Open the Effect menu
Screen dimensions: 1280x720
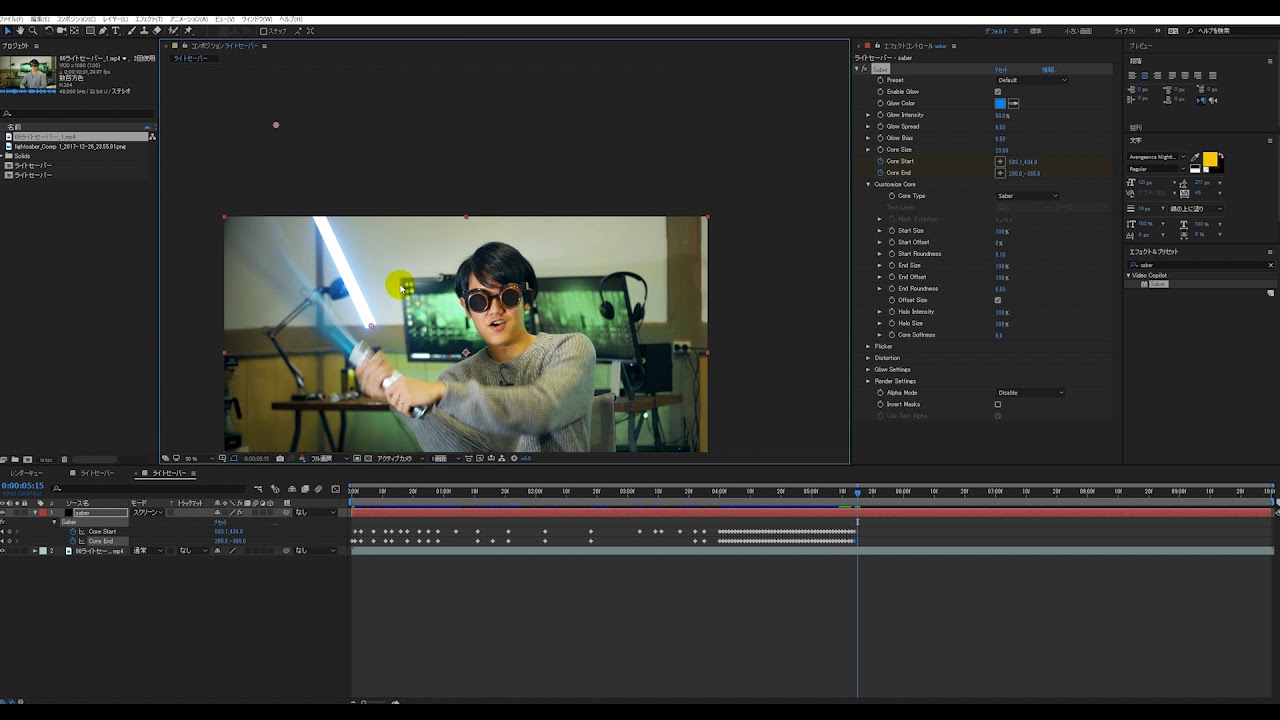click(148, 19)
